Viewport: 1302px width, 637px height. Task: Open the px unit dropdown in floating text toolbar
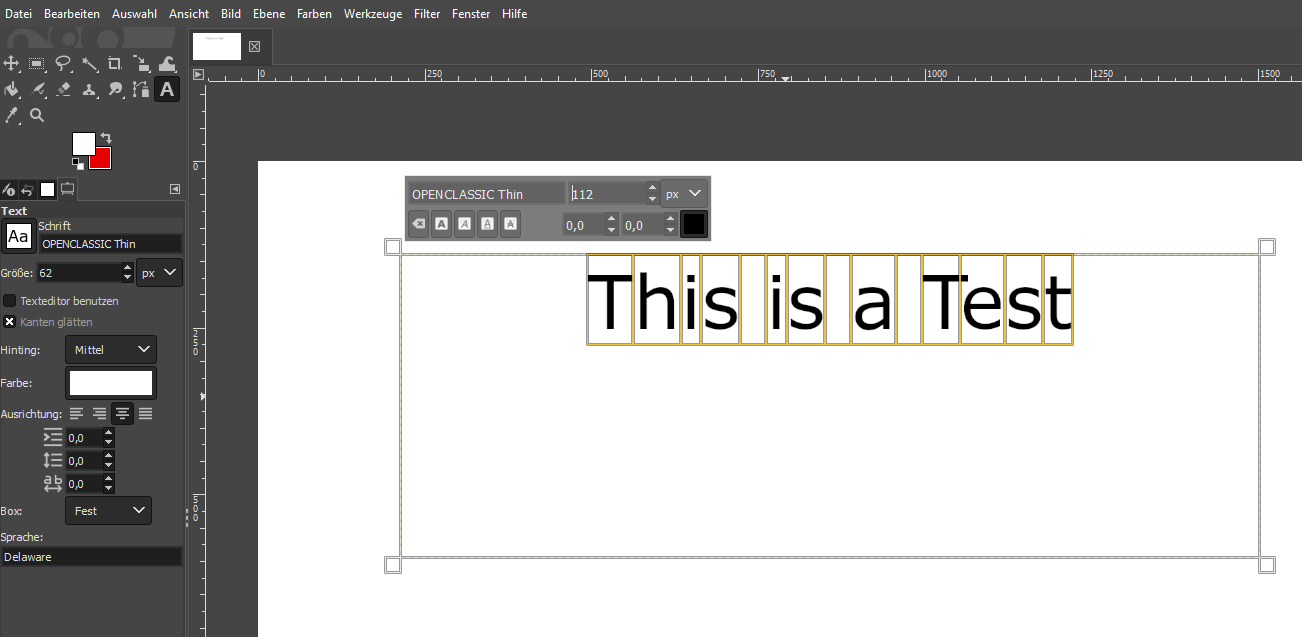[685, 194]
